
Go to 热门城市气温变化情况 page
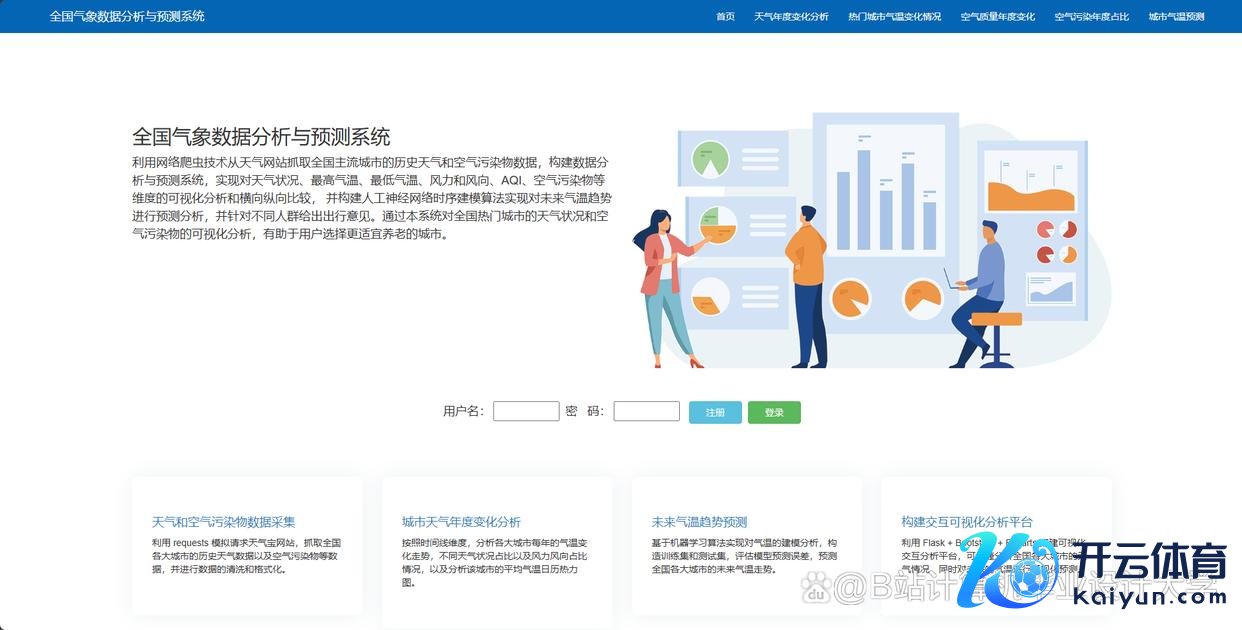click(x=894, y=17)
